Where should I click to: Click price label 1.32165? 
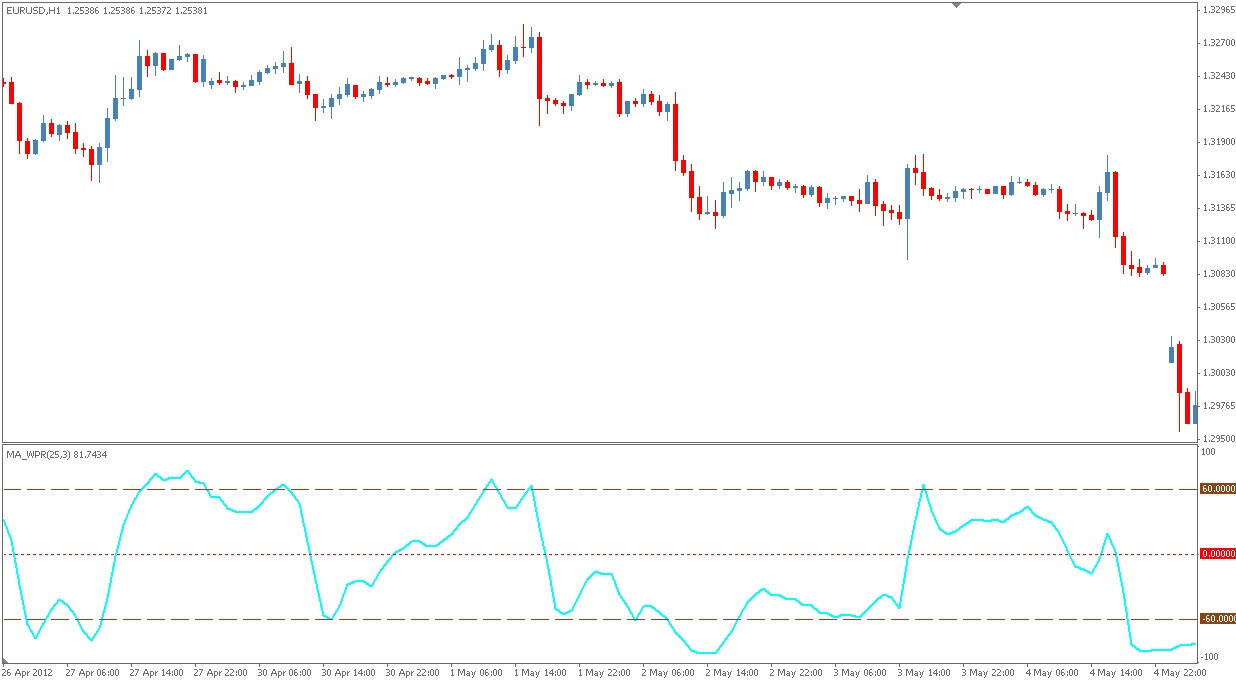tap(1219, 109)
